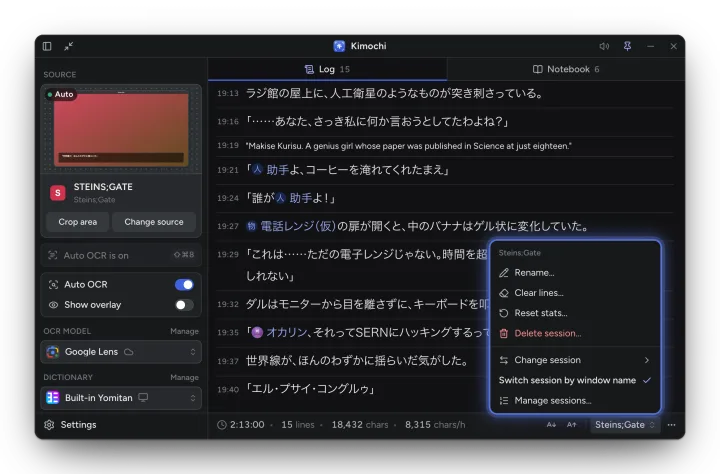Click the Auto OCR scan icon

point(53,285)
